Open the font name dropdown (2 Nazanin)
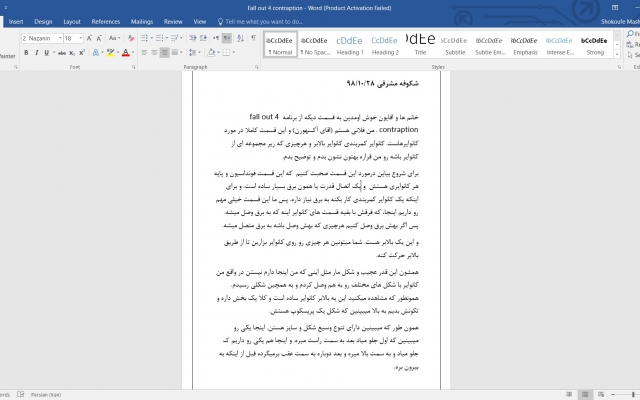The width and height of the screenshot is (640, 400). [x=60, y=38]
